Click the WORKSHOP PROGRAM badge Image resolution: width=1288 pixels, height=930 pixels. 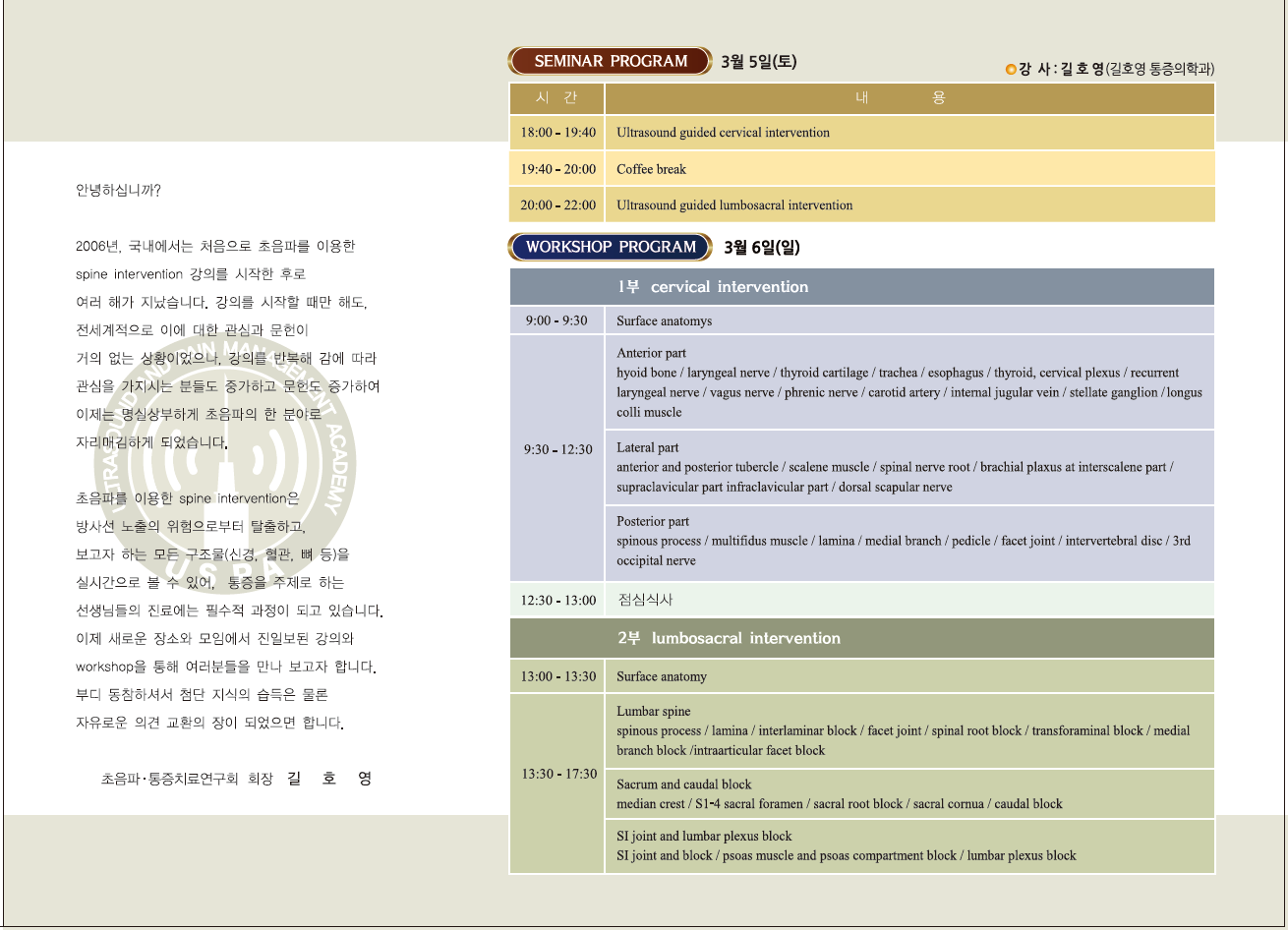[610, 247]
